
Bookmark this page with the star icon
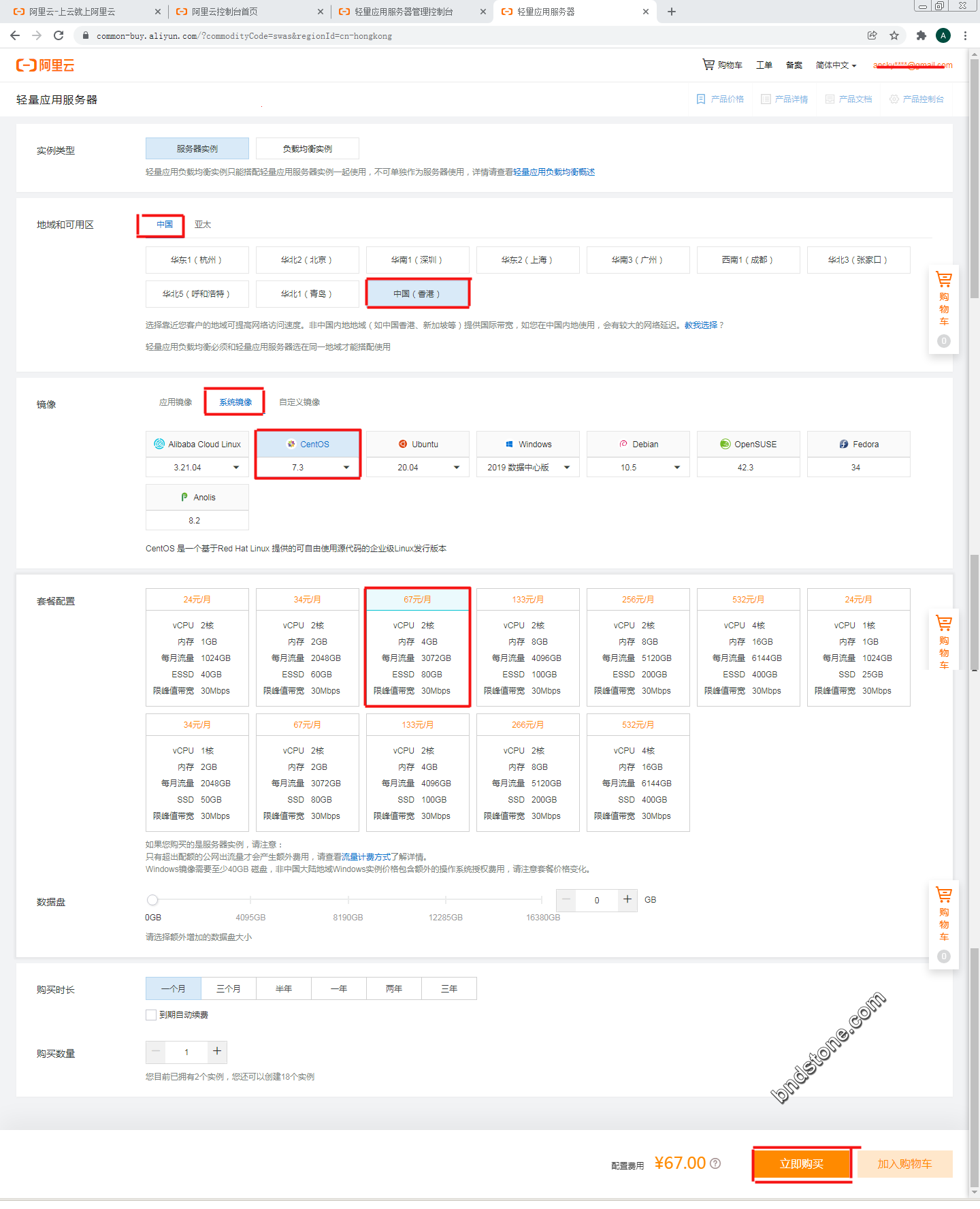[x=894, y=35]
